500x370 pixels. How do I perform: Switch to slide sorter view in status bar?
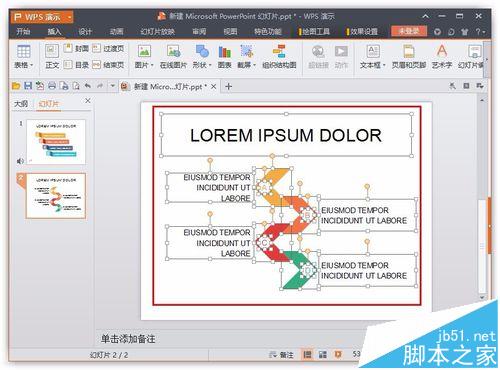[x=323, y=354]
